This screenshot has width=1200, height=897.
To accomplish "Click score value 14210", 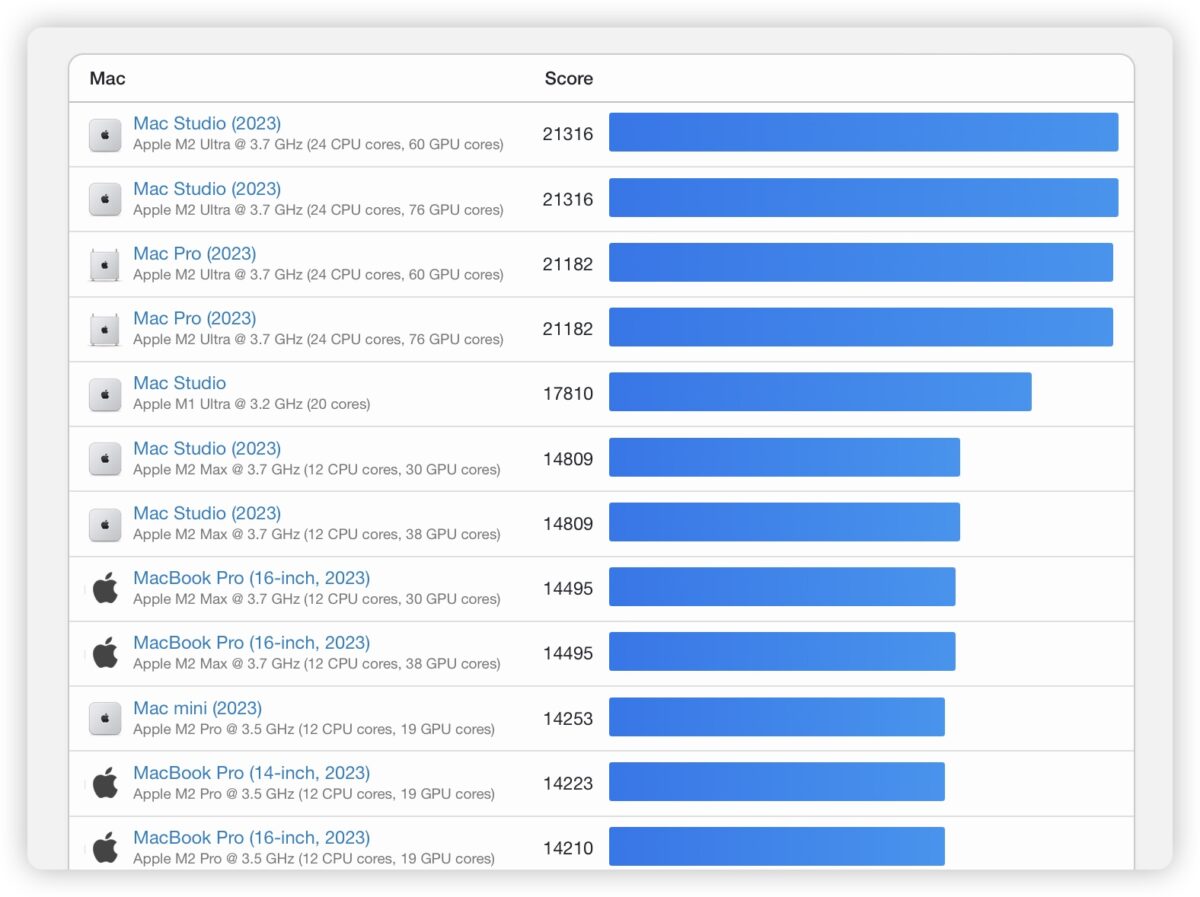I will point(568,848).
